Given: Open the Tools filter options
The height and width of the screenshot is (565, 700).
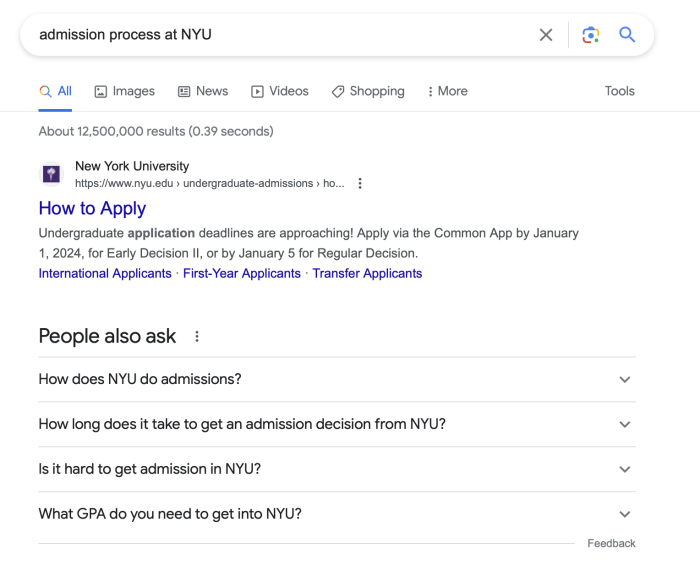Looking at the screenshot, I should click(x=619, y=91).
